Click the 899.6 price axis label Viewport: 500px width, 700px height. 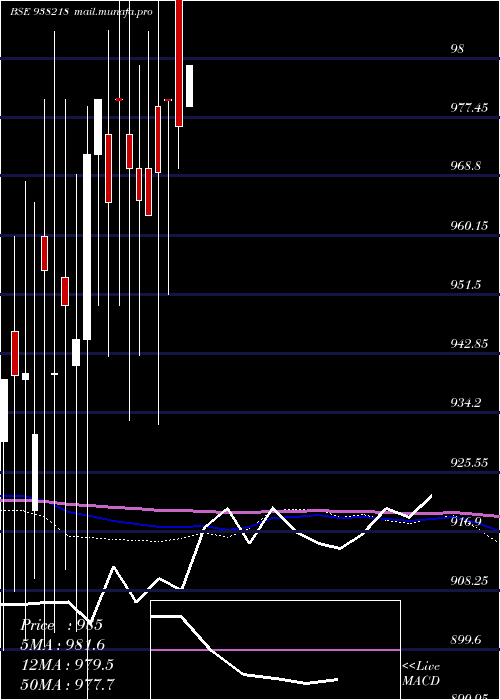pyautogui.click(x=465, y=640)
